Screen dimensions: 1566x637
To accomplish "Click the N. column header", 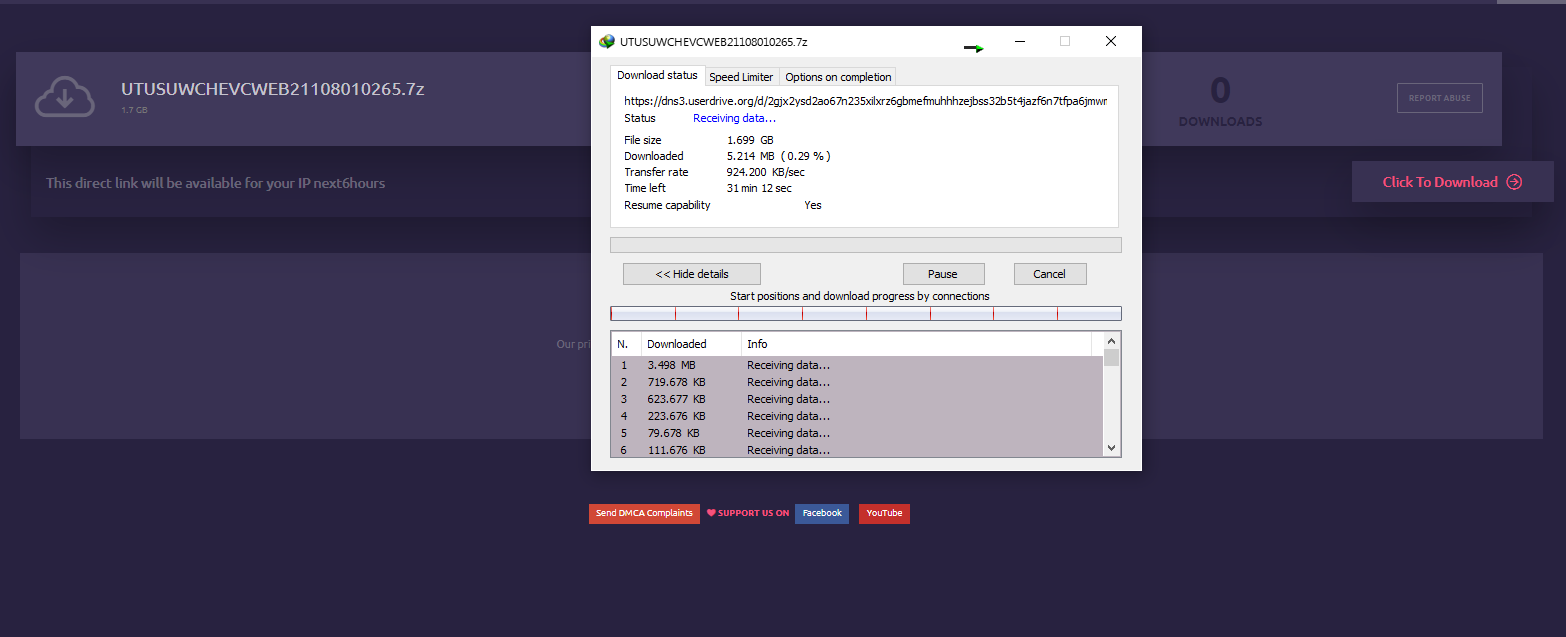I will (x=626, y=344).
